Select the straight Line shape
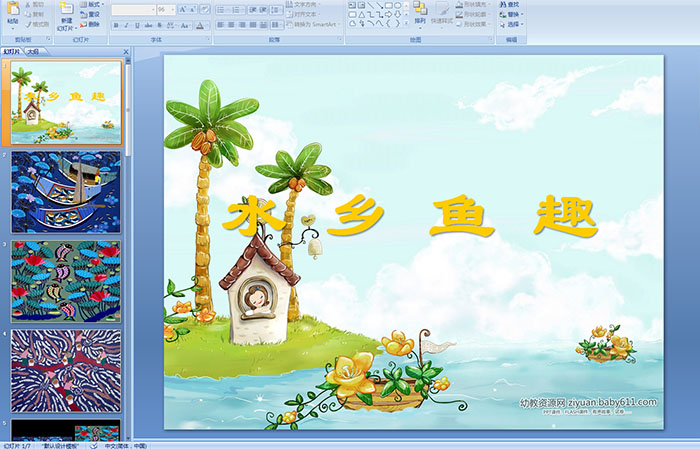 (371, 5)
